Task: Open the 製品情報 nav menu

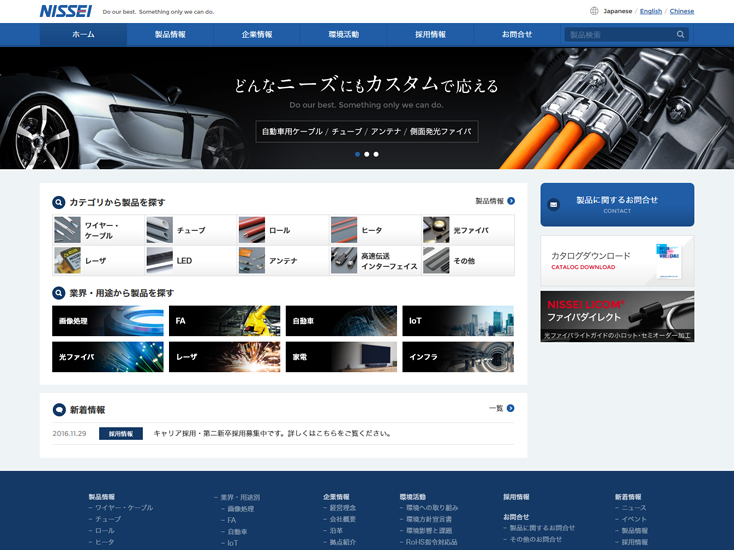Action: click(x=170, y=35)
